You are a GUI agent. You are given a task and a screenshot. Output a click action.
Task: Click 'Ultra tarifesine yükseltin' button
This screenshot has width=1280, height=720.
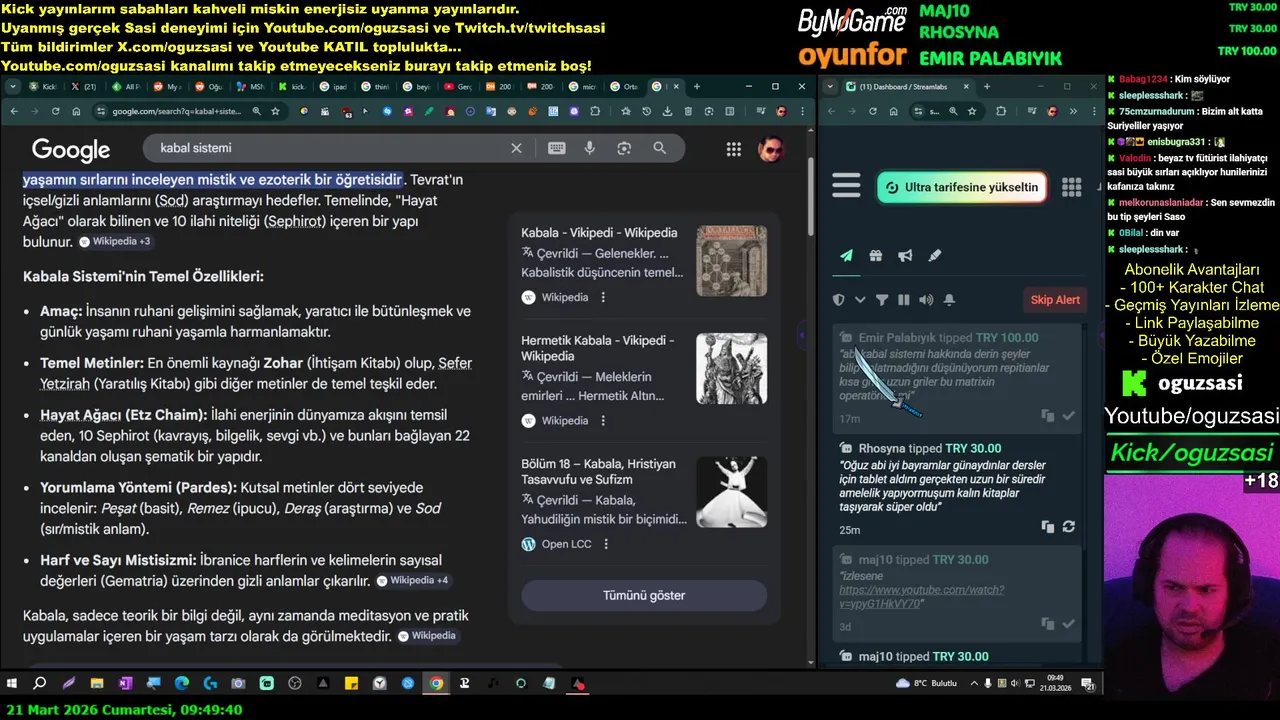(x=962, y=187)
